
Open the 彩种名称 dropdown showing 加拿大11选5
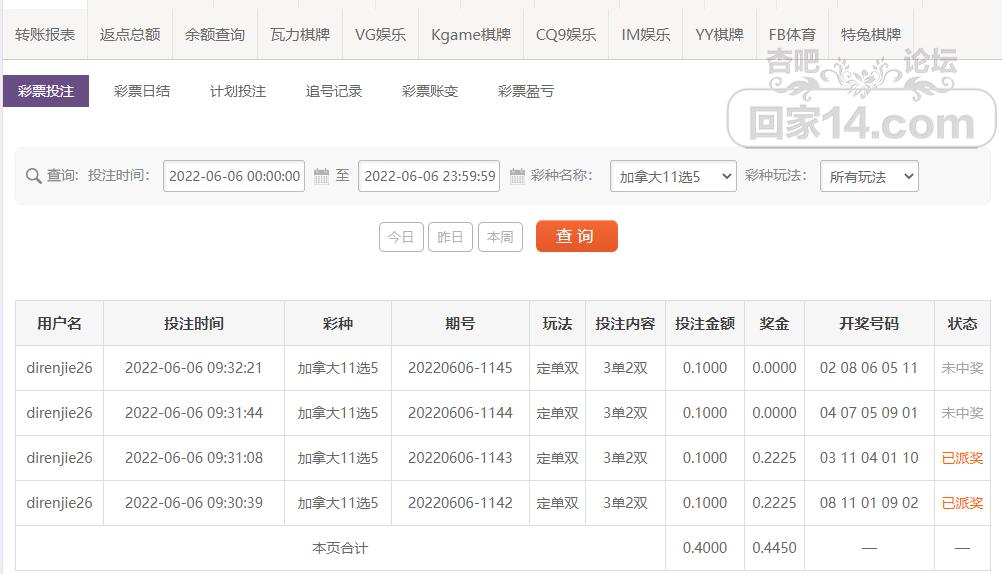pos(673,176)
